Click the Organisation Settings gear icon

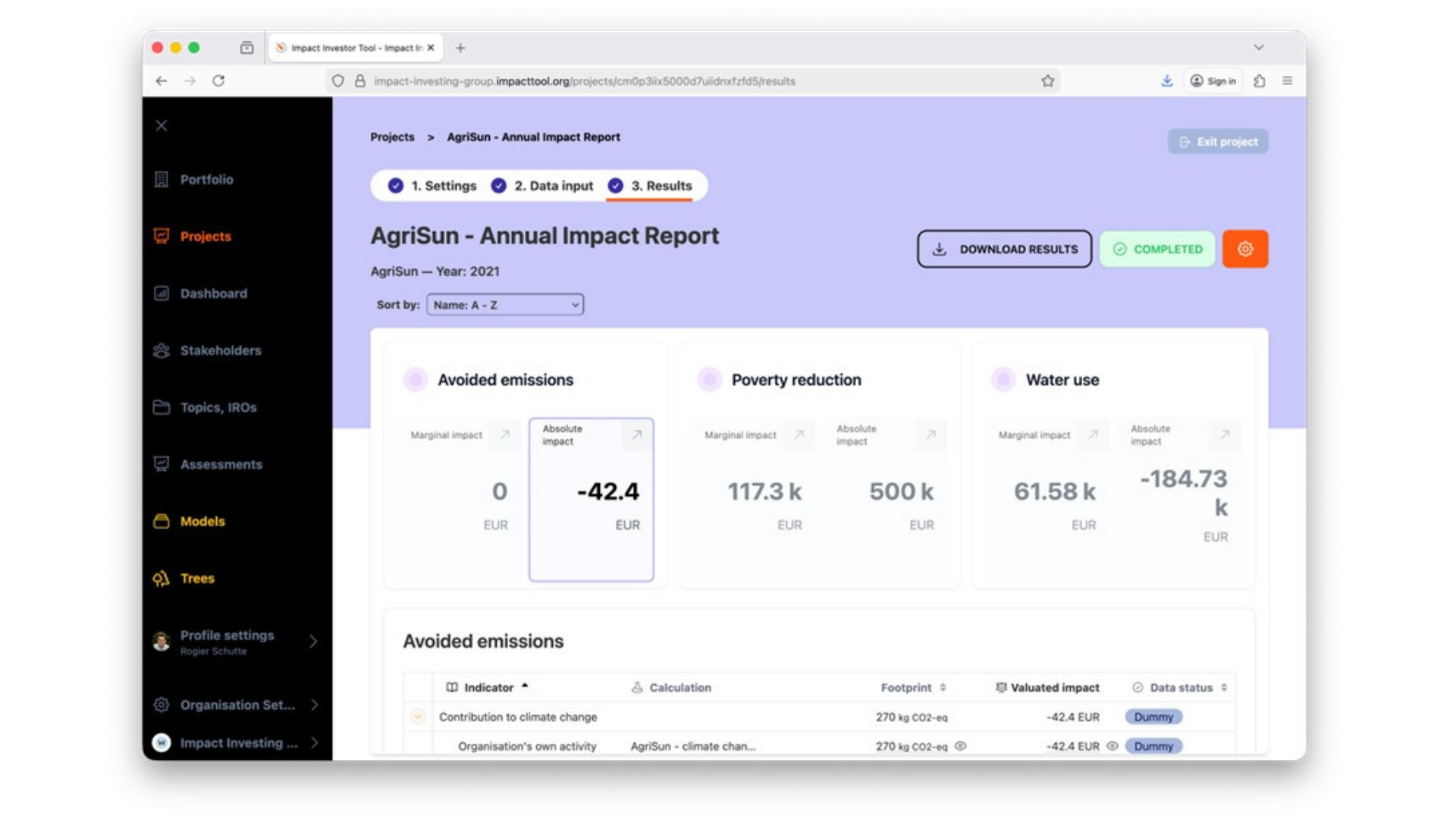click(x=162, y=704)
